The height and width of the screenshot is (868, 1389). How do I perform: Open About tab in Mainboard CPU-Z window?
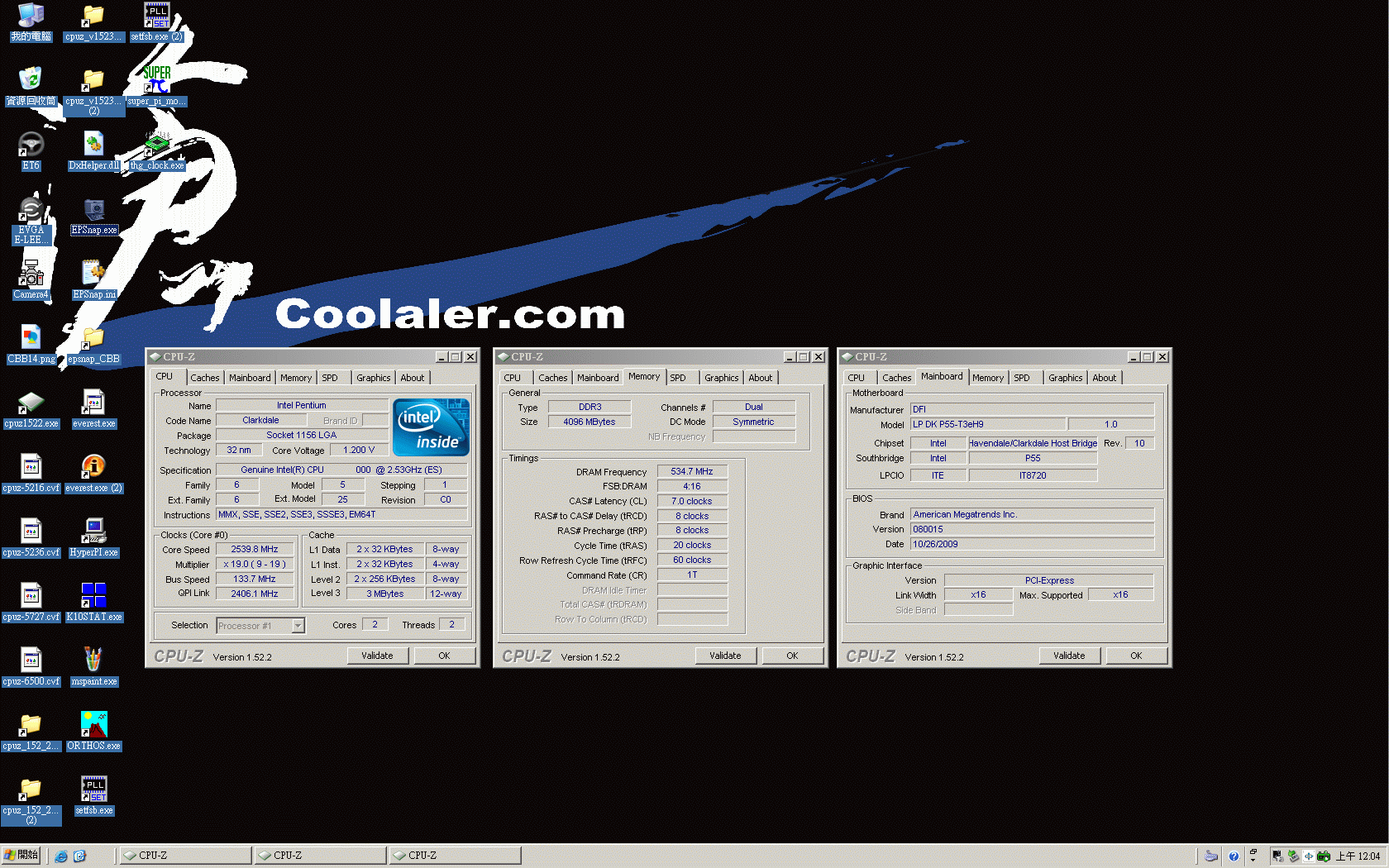pos(1104,378)
